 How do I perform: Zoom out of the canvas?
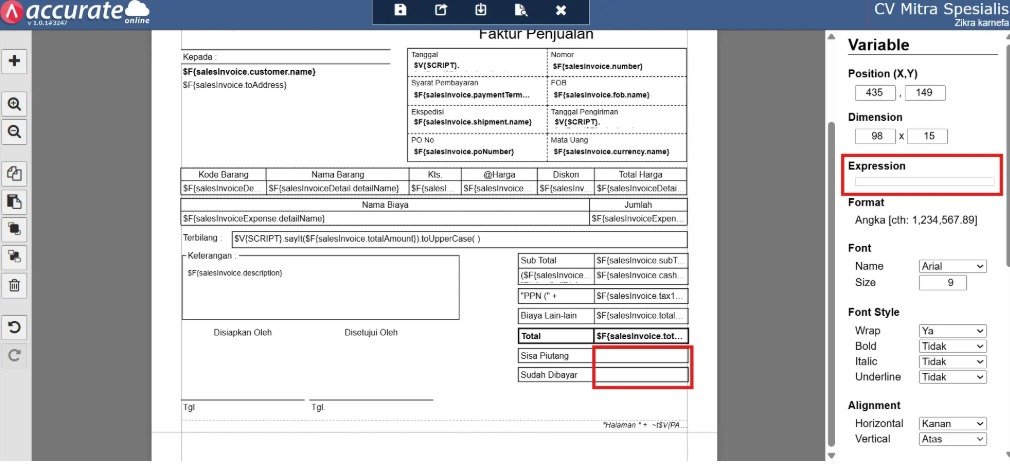point(14,132)
